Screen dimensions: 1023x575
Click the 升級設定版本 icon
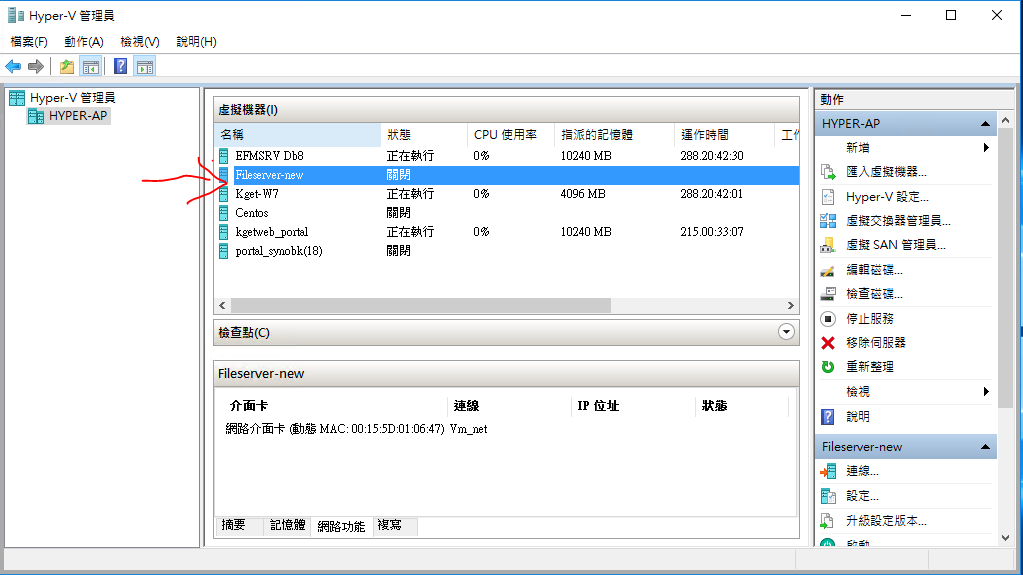click(x=828, y=521)
